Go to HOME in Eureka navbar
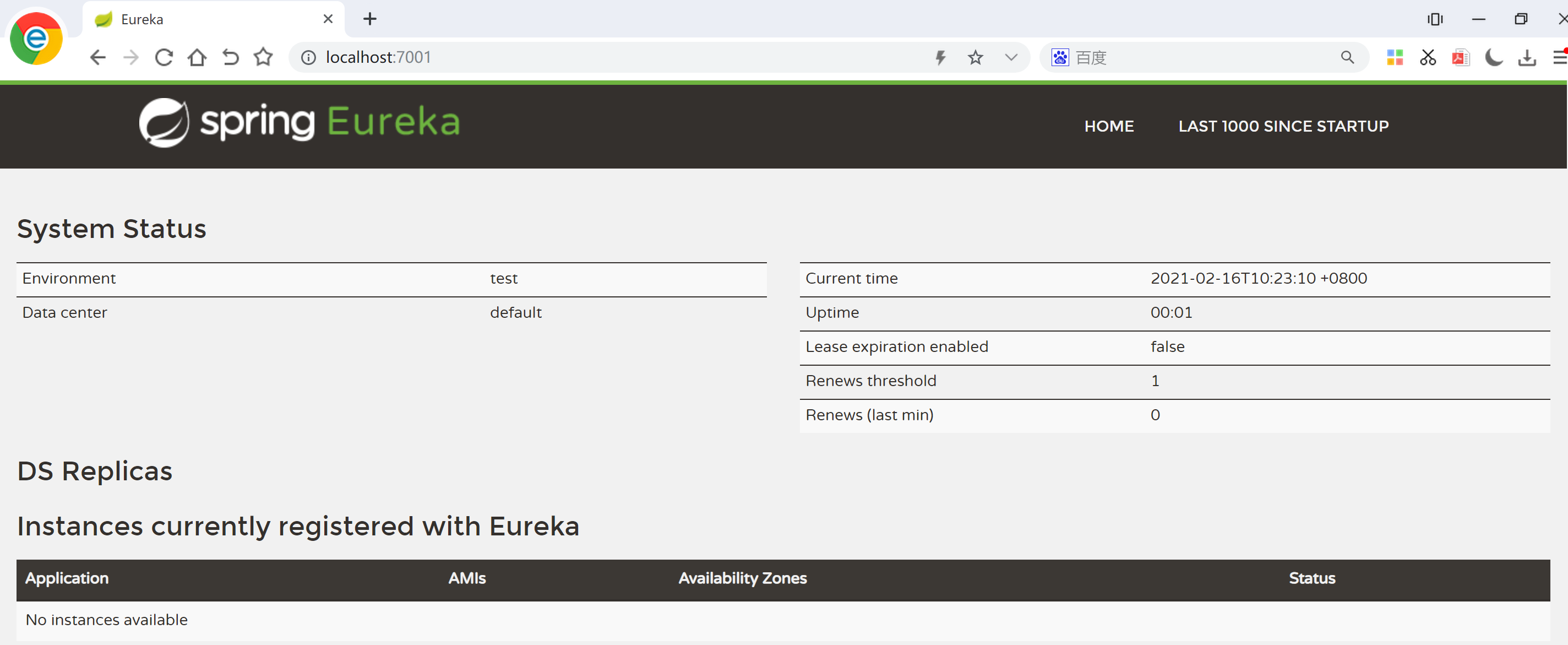 click(1108, 126)
